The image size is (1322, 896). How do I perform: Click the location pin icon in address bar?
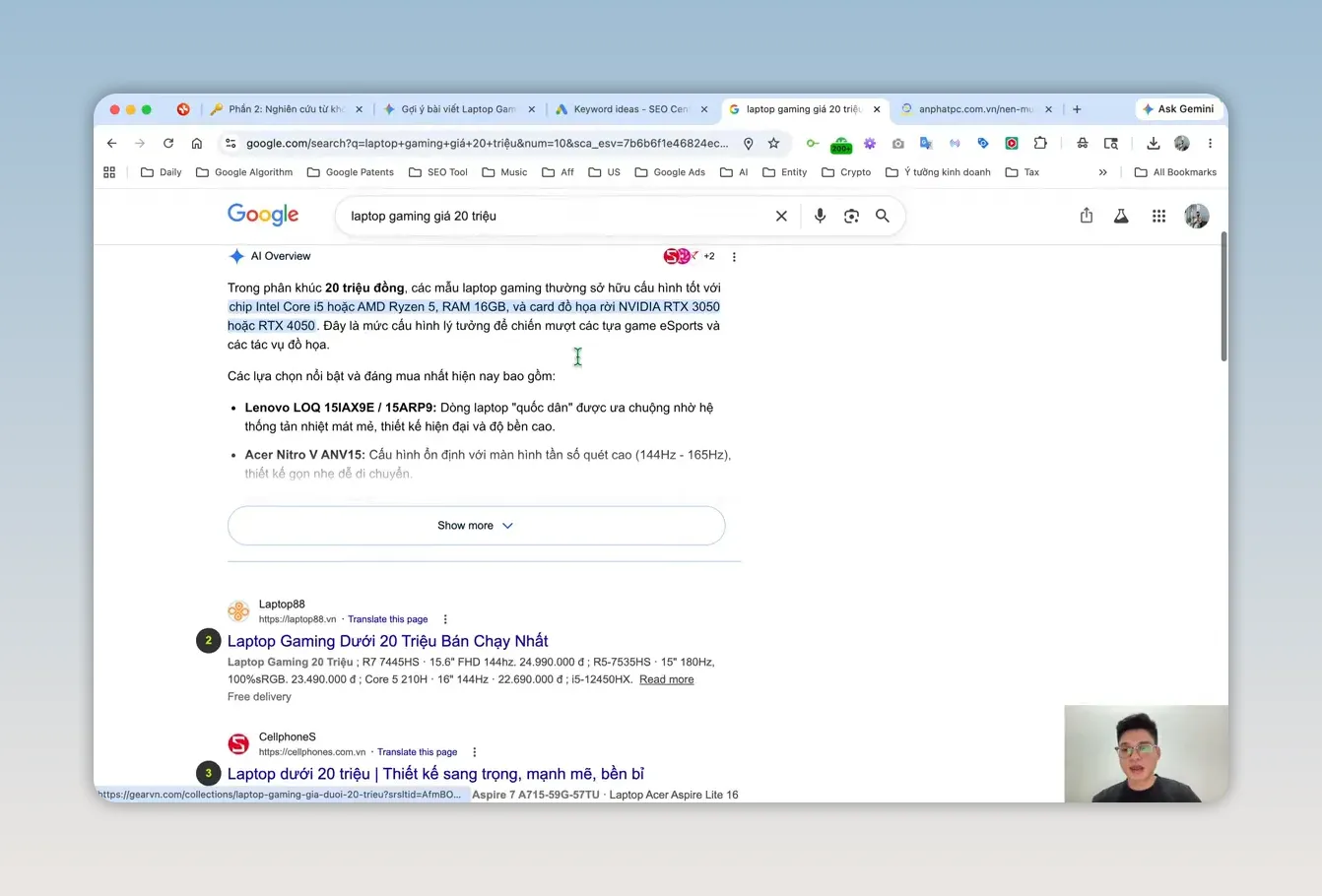tap(749, 144)
